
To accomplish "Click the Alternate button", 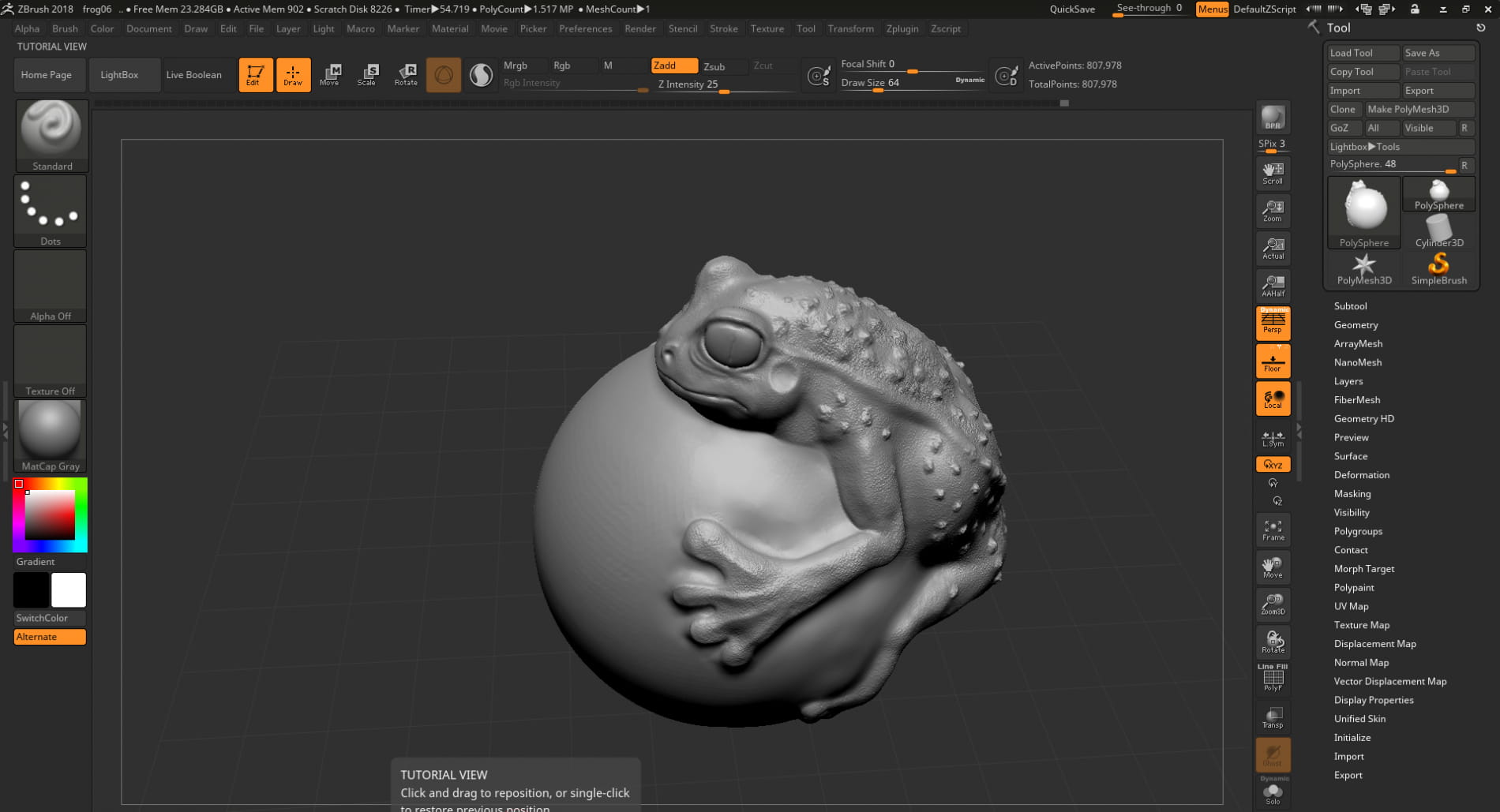I will tap(50, 637).
